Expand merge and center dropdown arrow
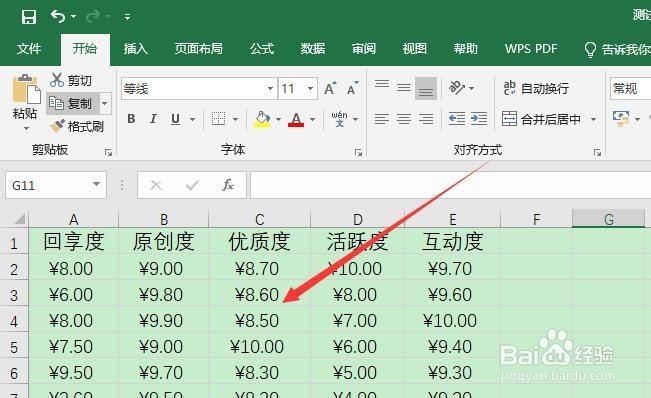The height and width of the screenshot is (398, 651). click(x=594, y=120)
